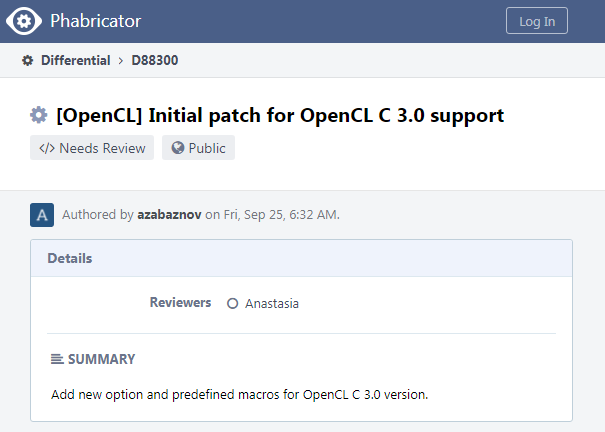This screenshot has height=432, width=605.
Task: Open azabaznov author profile link
Action: click(169, 214)
